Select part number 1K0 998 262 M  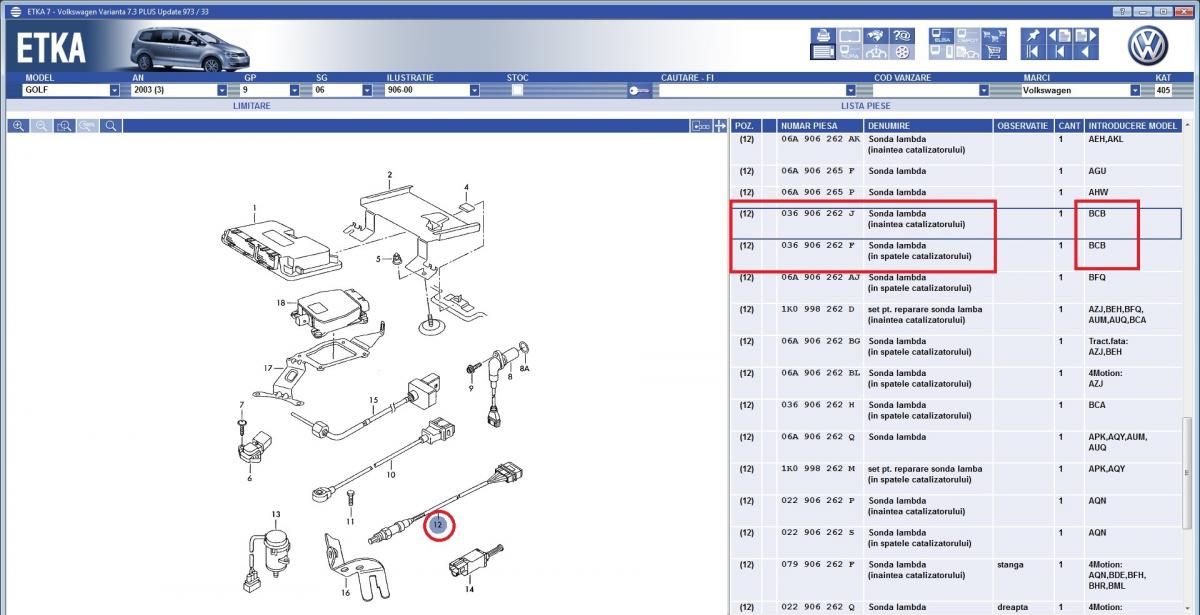819,470
